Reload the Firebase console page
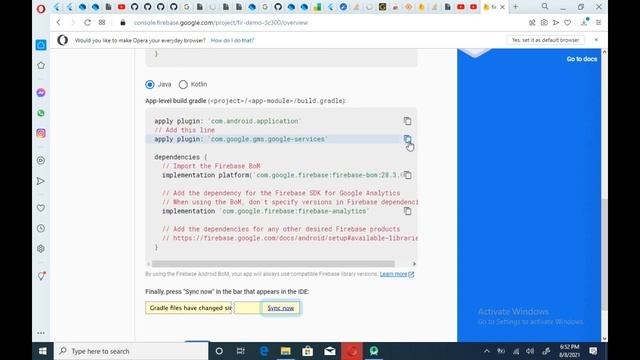The image size is (640, 360). pyautogui.click(x=87, y=22)
